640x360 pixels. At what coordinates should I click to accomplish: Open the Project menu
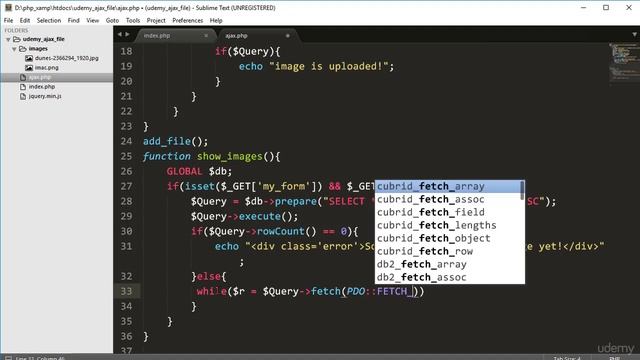coord(156,20)
